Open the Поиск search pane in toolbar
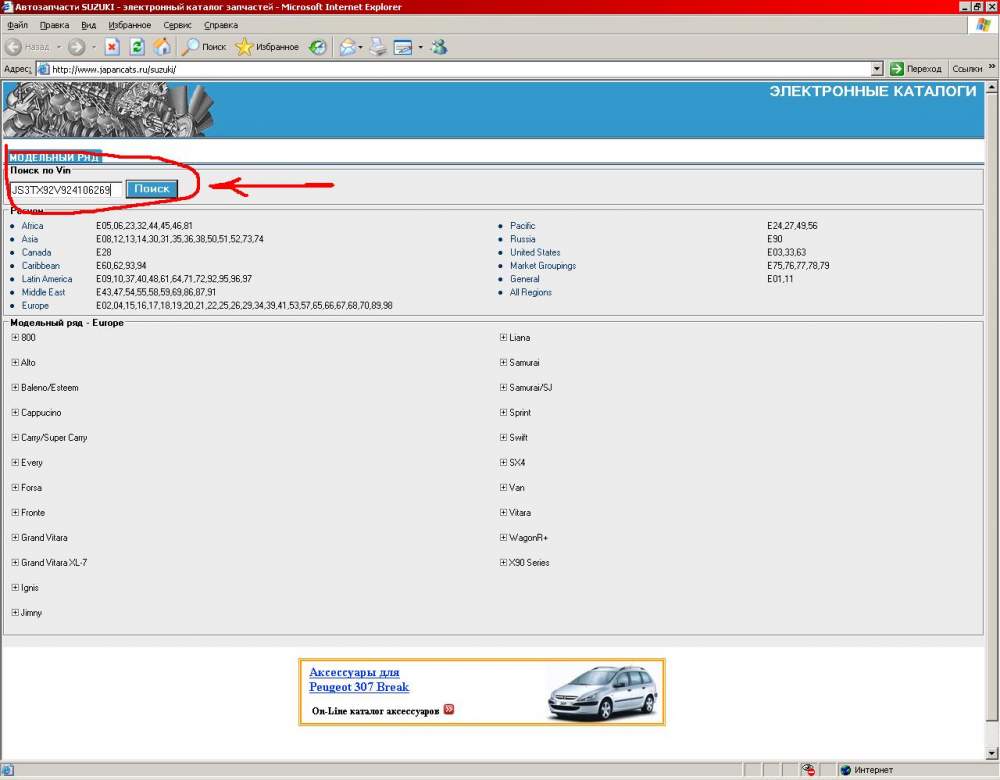Viewport: 1000px width, 780px height. (204, 47)
